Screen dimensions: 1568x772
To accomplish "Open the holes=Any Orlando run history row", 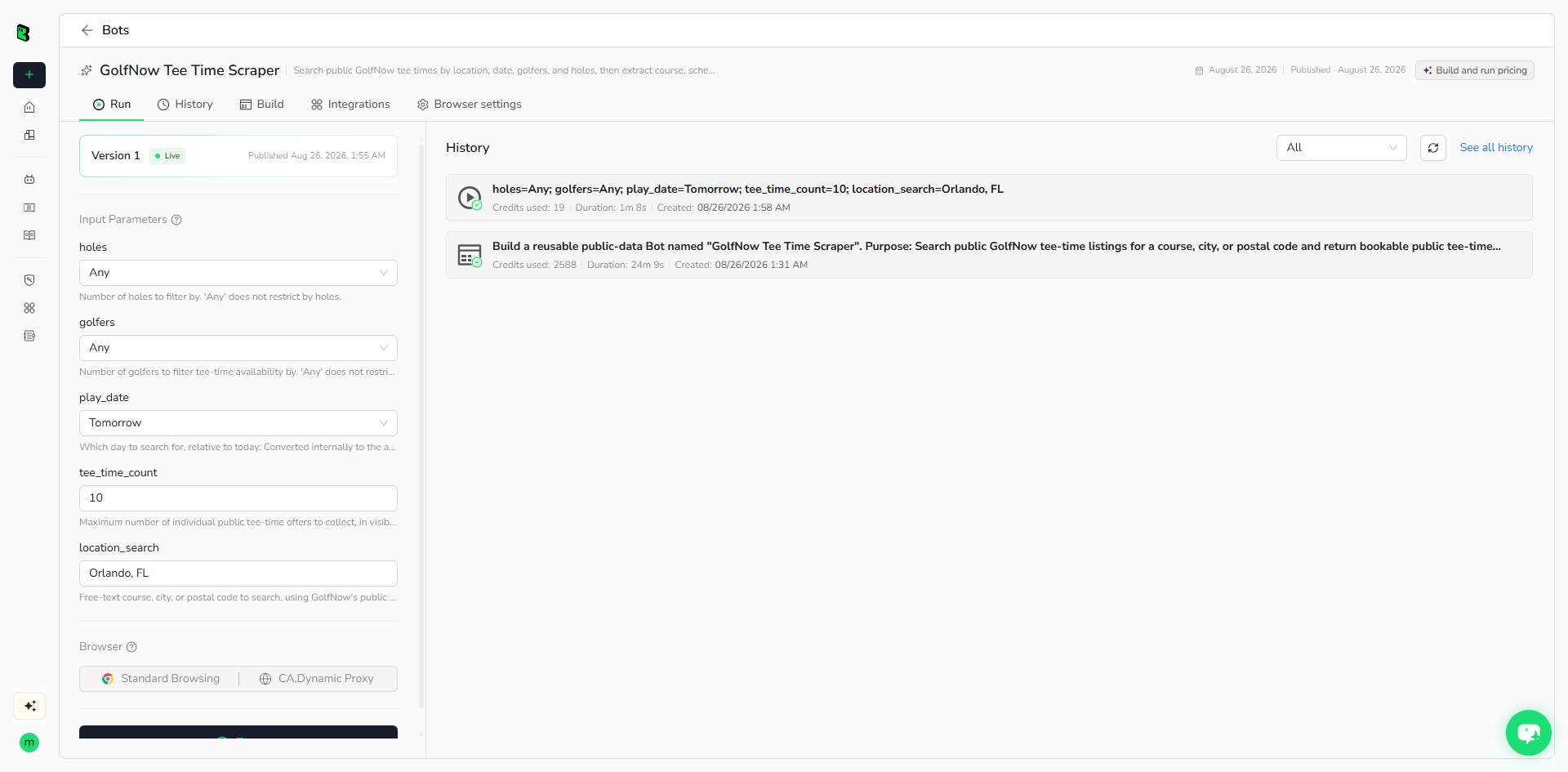I will (x=989, y=198).
